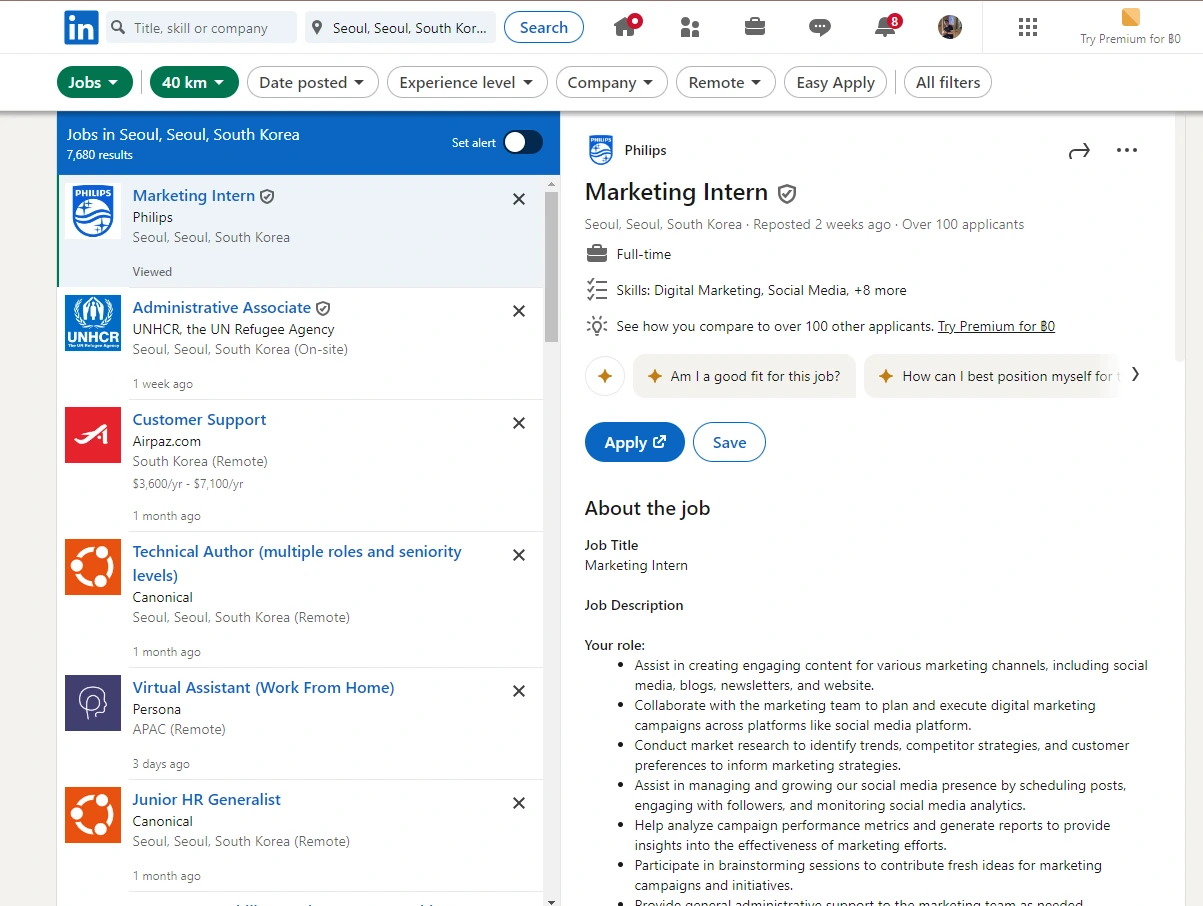Click the Airpaz.com red logo
This screenshot has height=906, width=1203.
pyautogui.click(x=93, y=435)
